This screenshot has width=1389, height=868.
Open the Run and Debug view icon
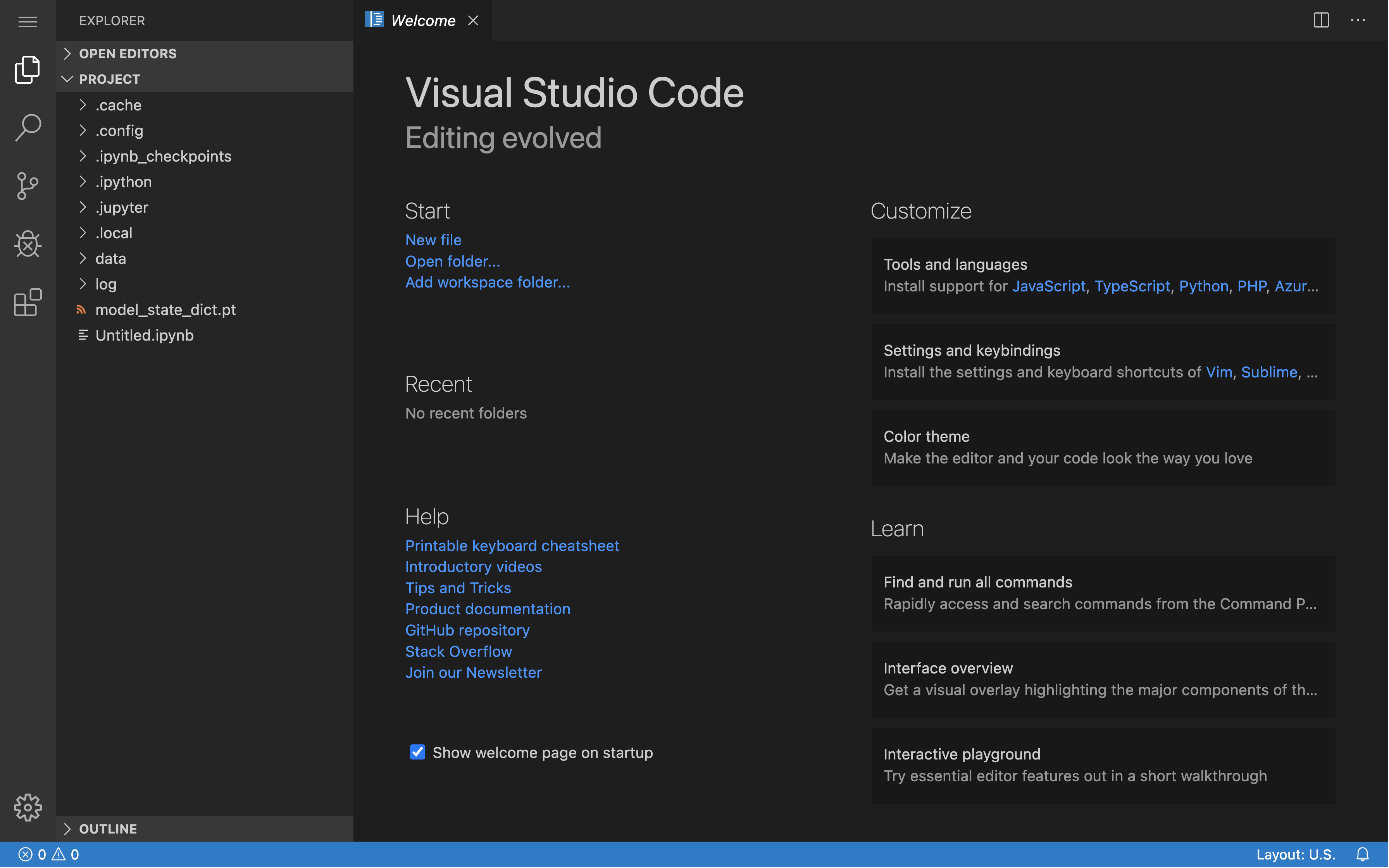28,244
